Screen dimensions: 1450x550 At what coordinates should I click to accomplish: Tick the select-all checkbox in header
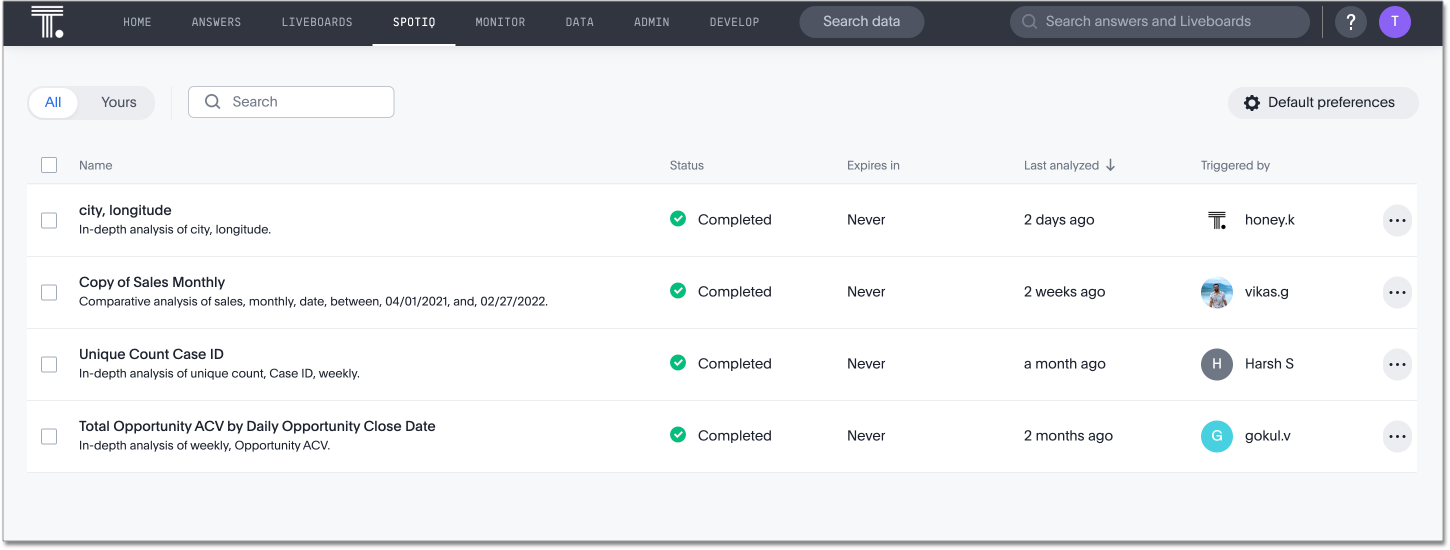(x=49, y=165)
